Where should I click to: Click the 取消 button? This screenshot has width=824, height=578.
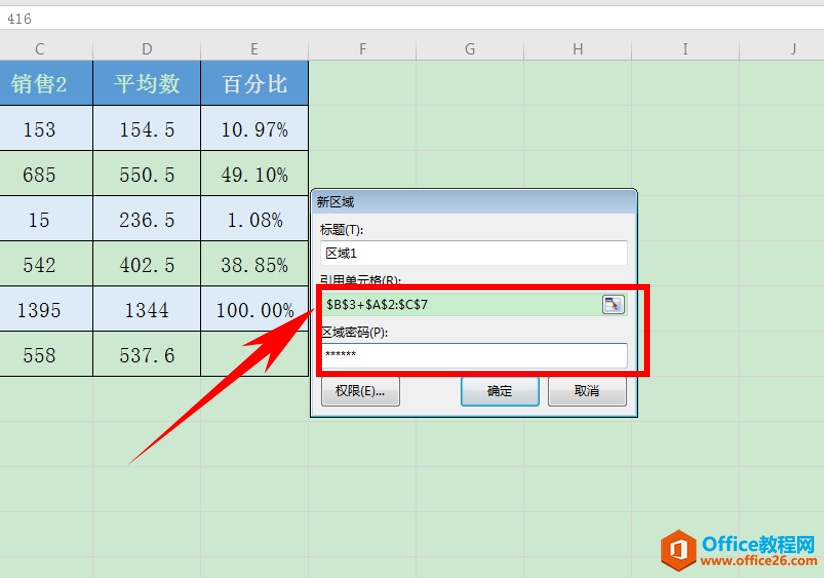point(587,391)
